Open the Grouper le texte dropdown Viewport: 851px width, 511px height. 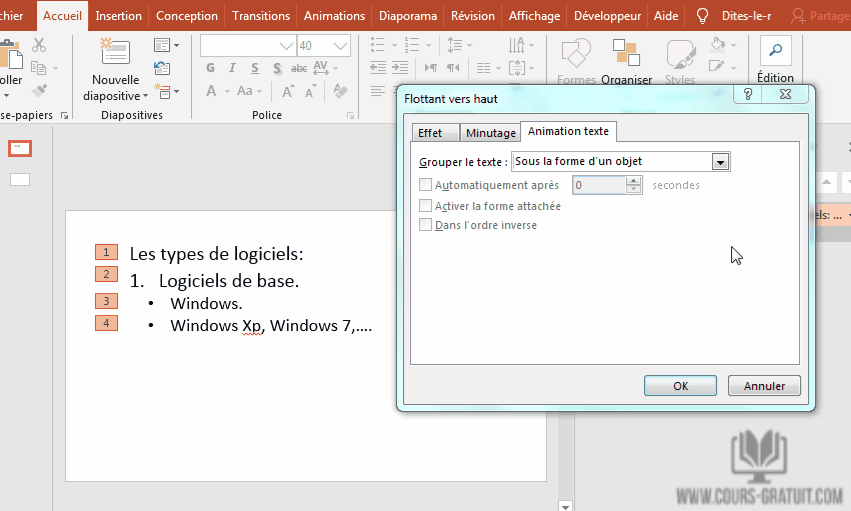click(720, 162)
